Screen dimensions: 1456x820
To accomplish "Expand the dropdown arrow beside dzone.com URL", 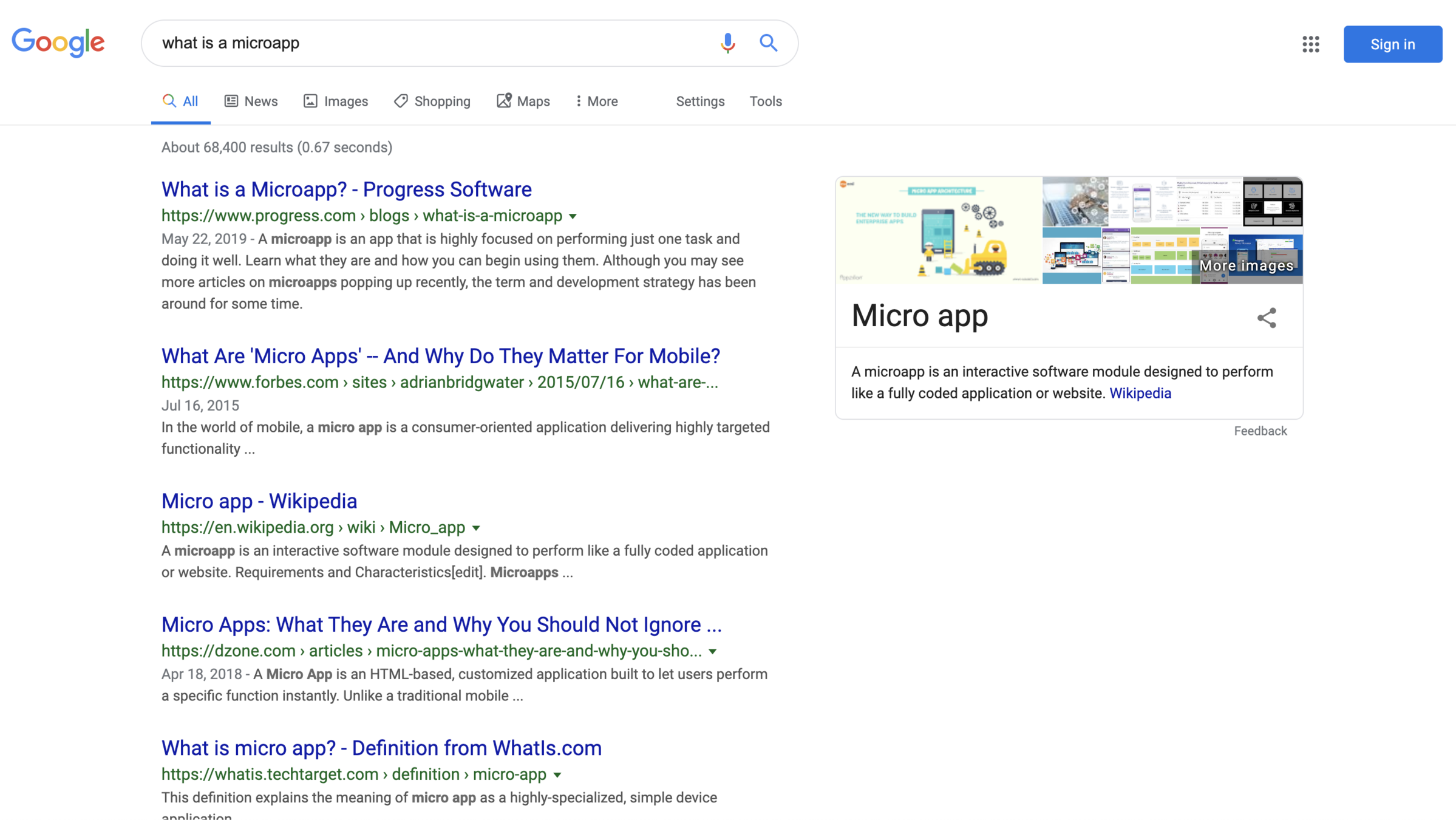I will tap(713, 651).
